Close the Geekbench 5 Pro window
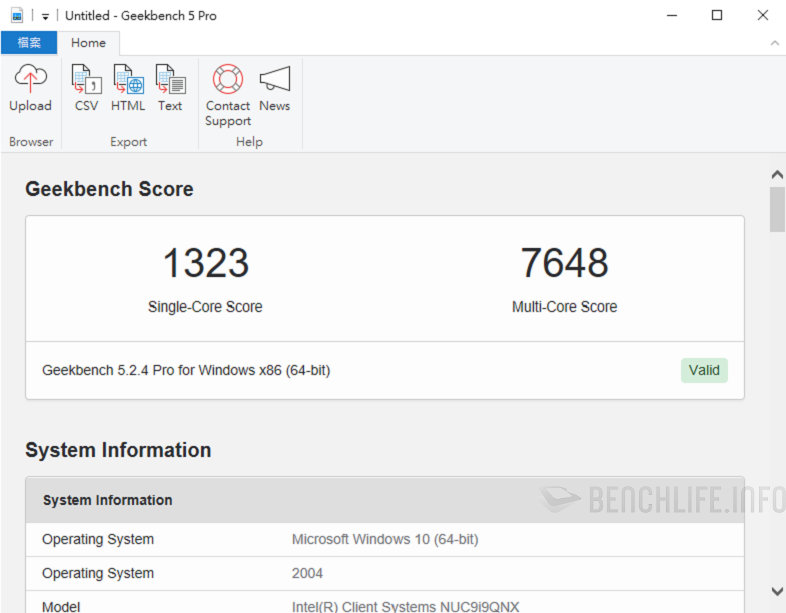The image size is (786, 613). tap(762, 16)
